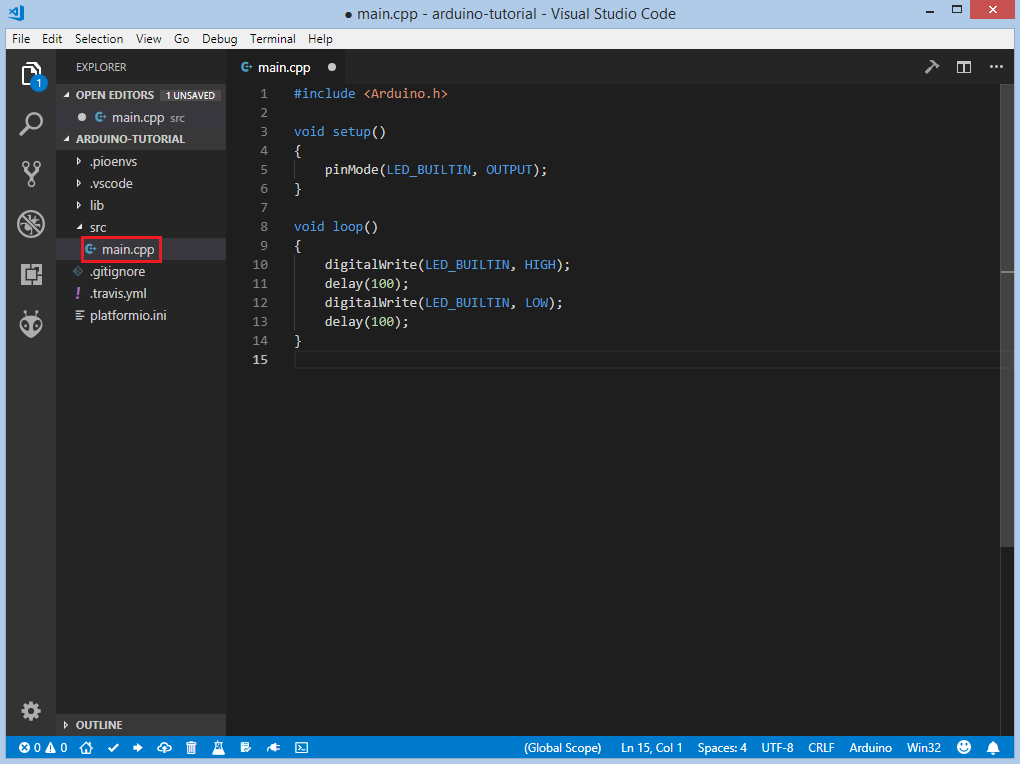Click the PlatformIO Home icon in status bar
1020x764 pixels.
tap(86, 748)
